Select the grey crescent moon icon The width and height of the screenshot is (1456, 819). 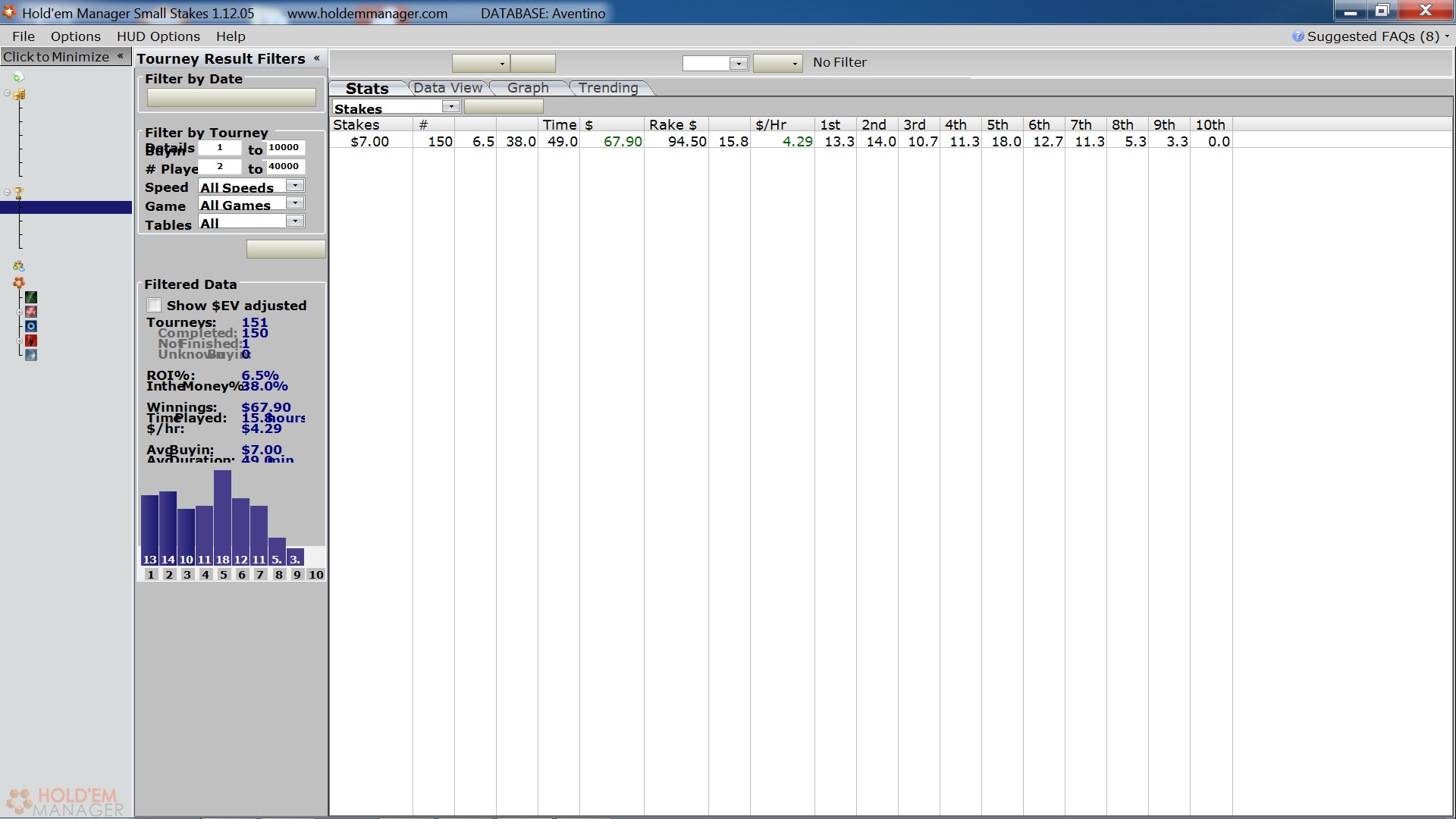click(31, 355)
